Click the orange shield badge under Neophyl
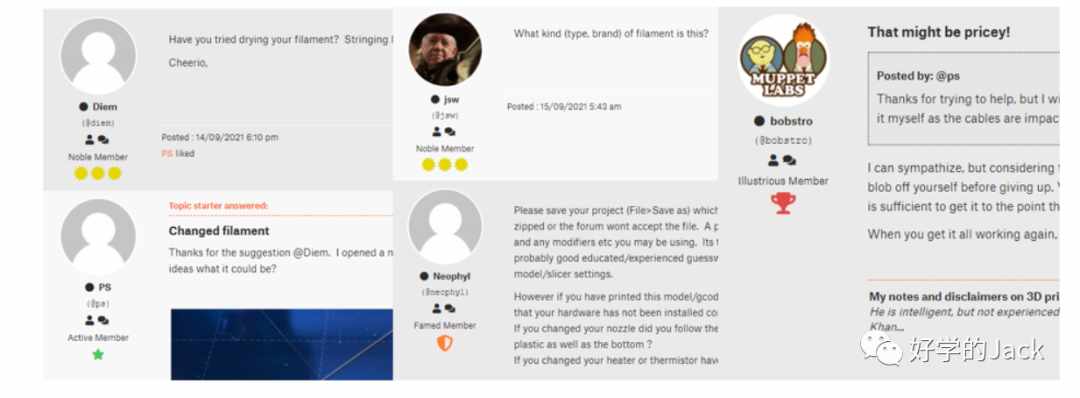This screenshot has width=1080, height=398. [444, 342]
